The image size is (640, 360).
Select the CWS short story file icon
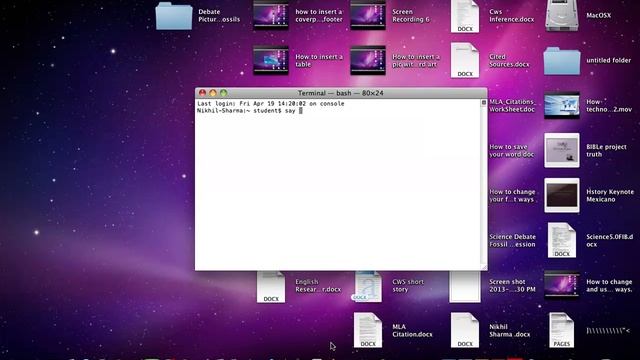coord(368,287)
